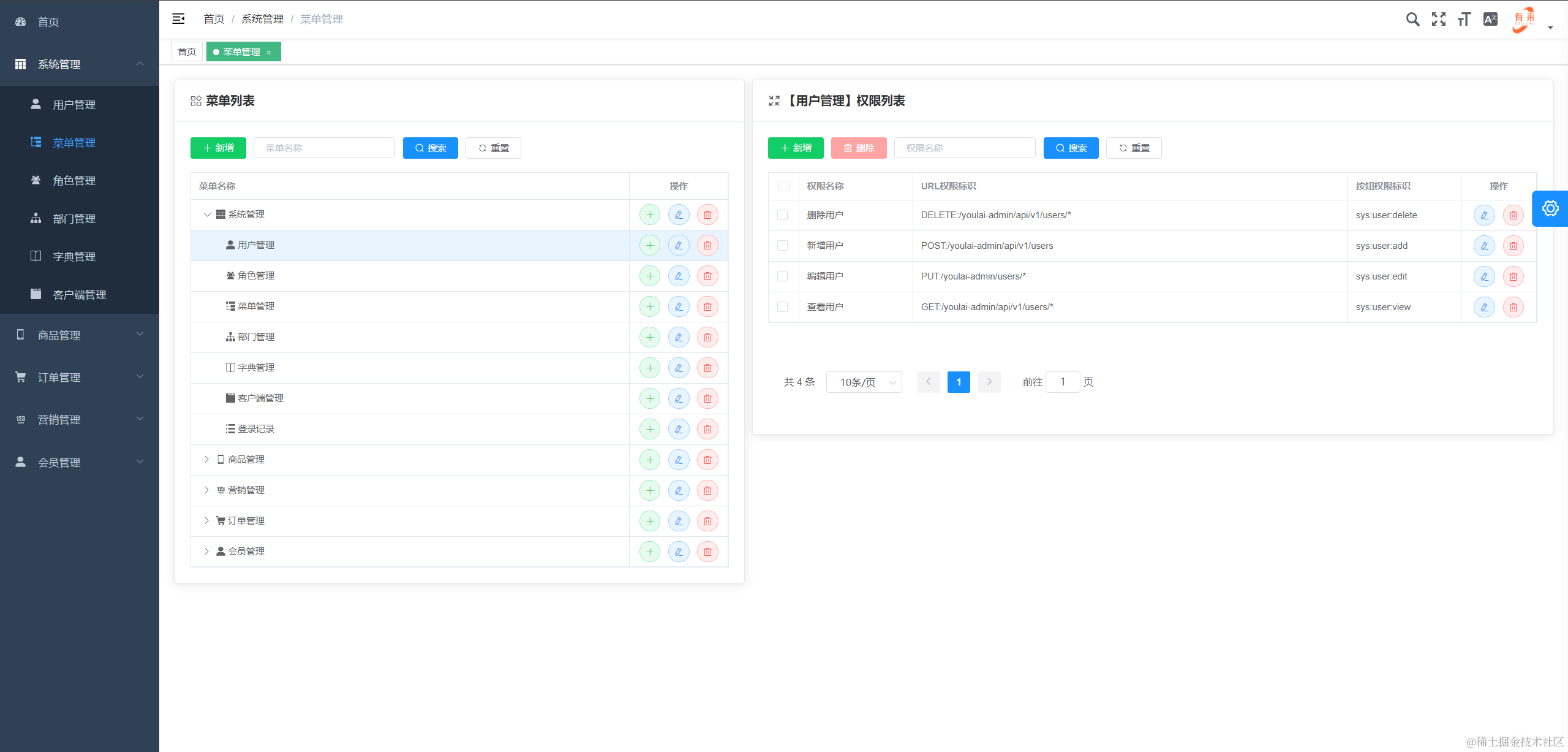Open the 10条/页 page size dropdown
The width and height of the screenshot is (1568, 752).
coord(864,382)
